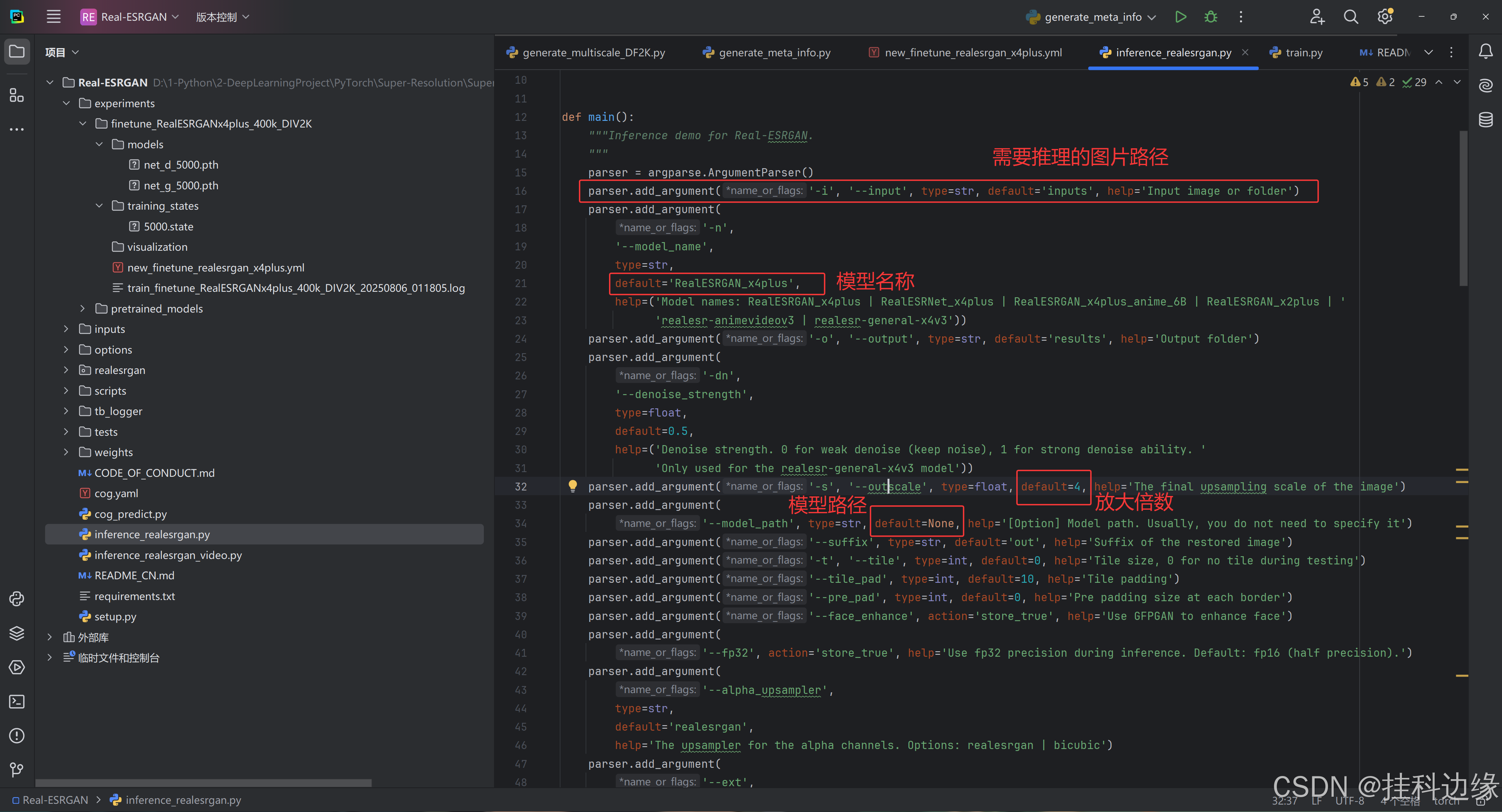Open the Git version control tool window
The image size is (1502, 812).
[x=17, y=769]
